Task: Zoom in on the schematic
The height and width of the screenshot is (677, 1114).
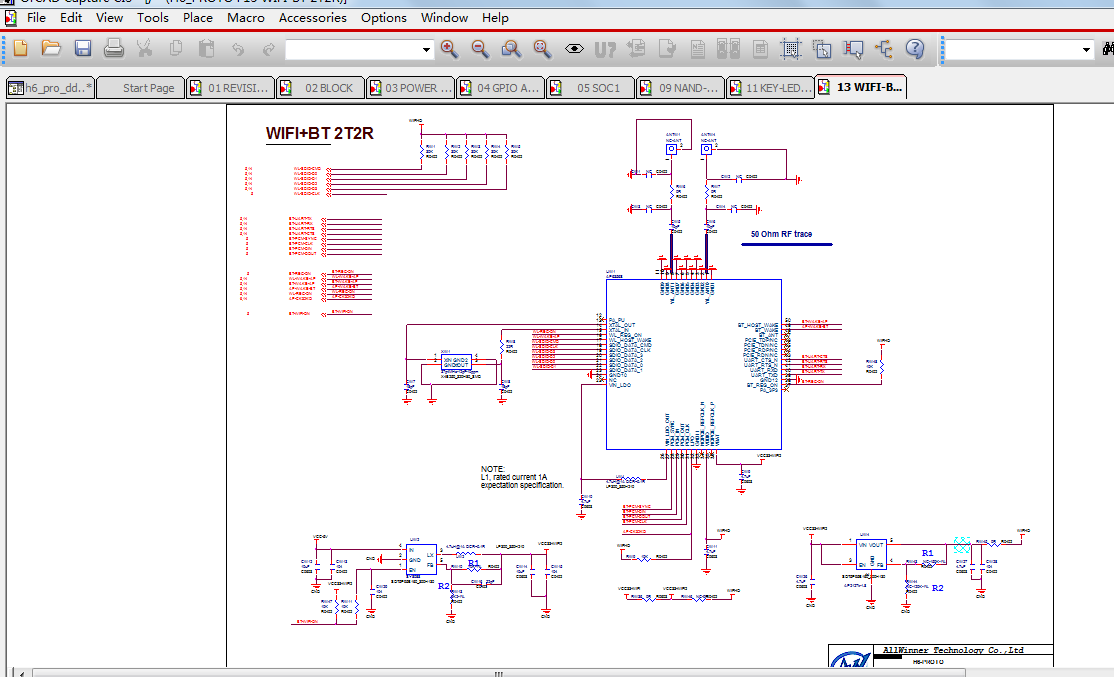Action: (449, 48)
